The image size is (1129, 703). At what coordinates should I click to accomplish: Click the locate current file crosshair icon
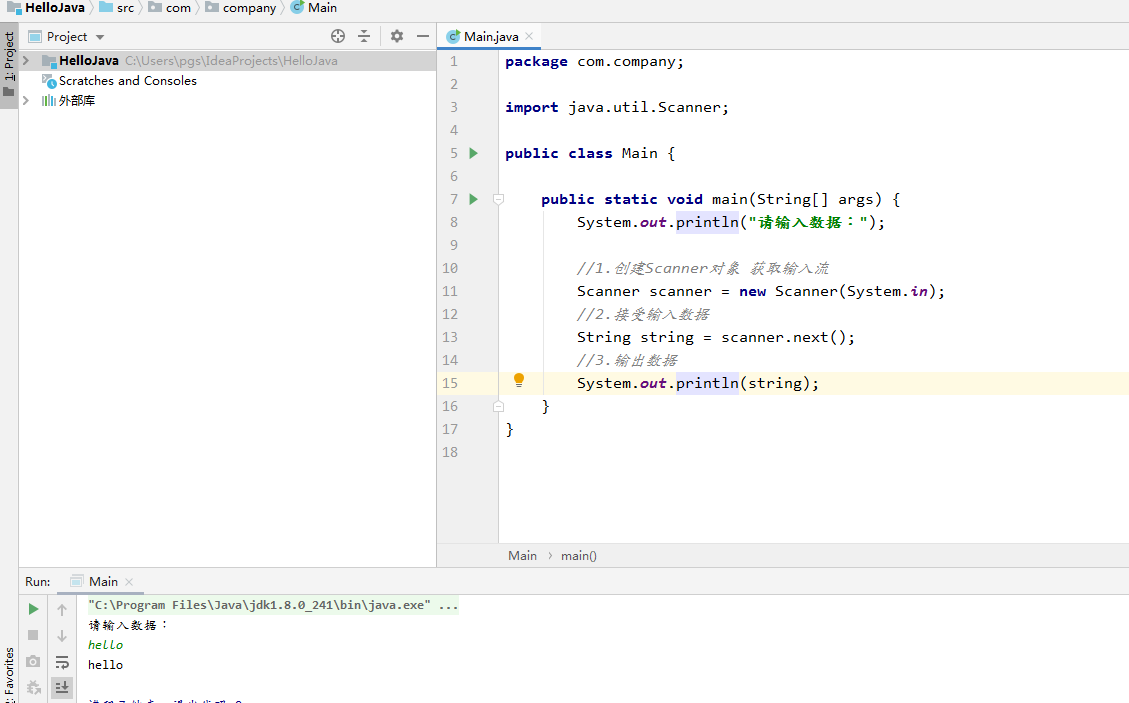[338, 36]
